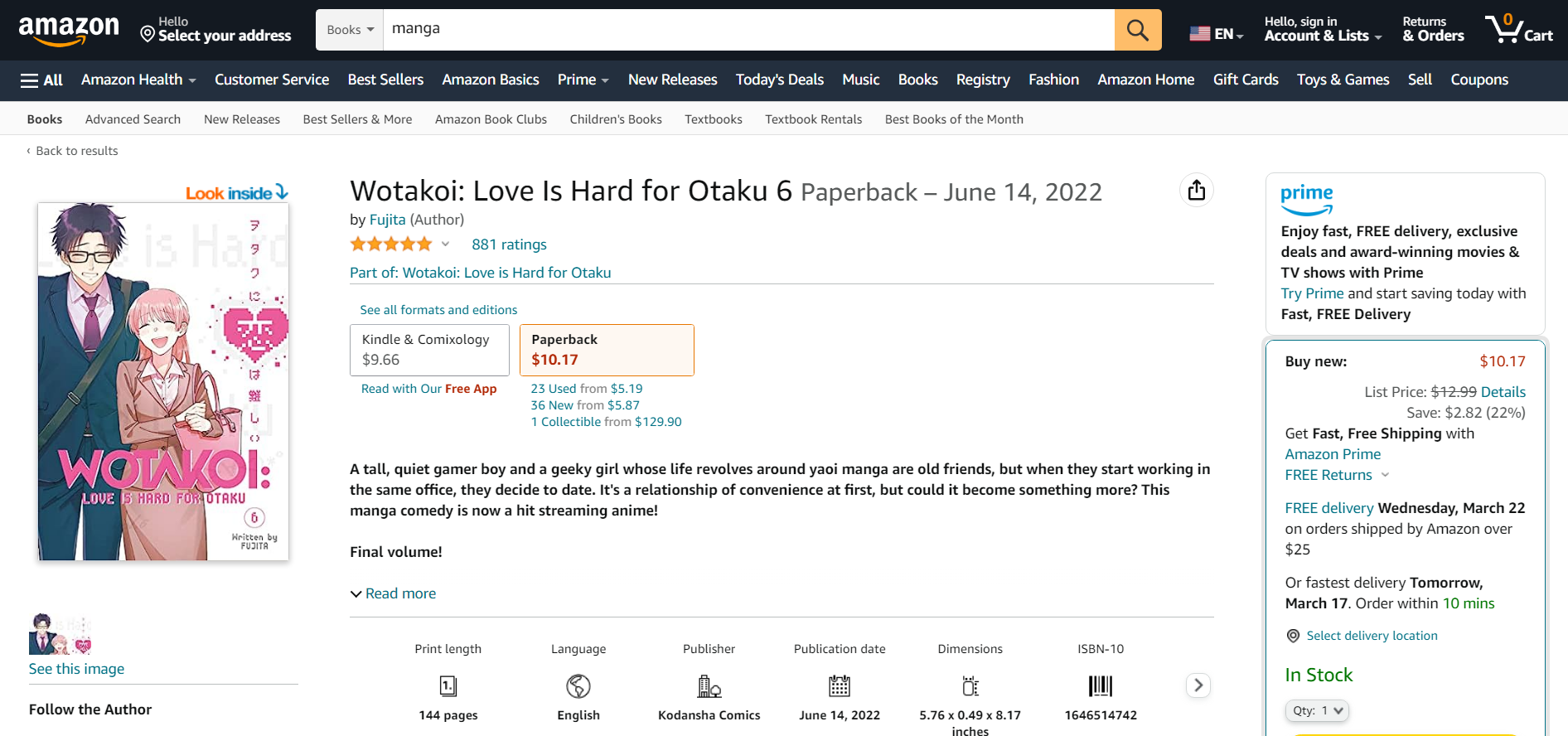
Task: Click the 881 ratings link
Action: [x=509, y=245]
